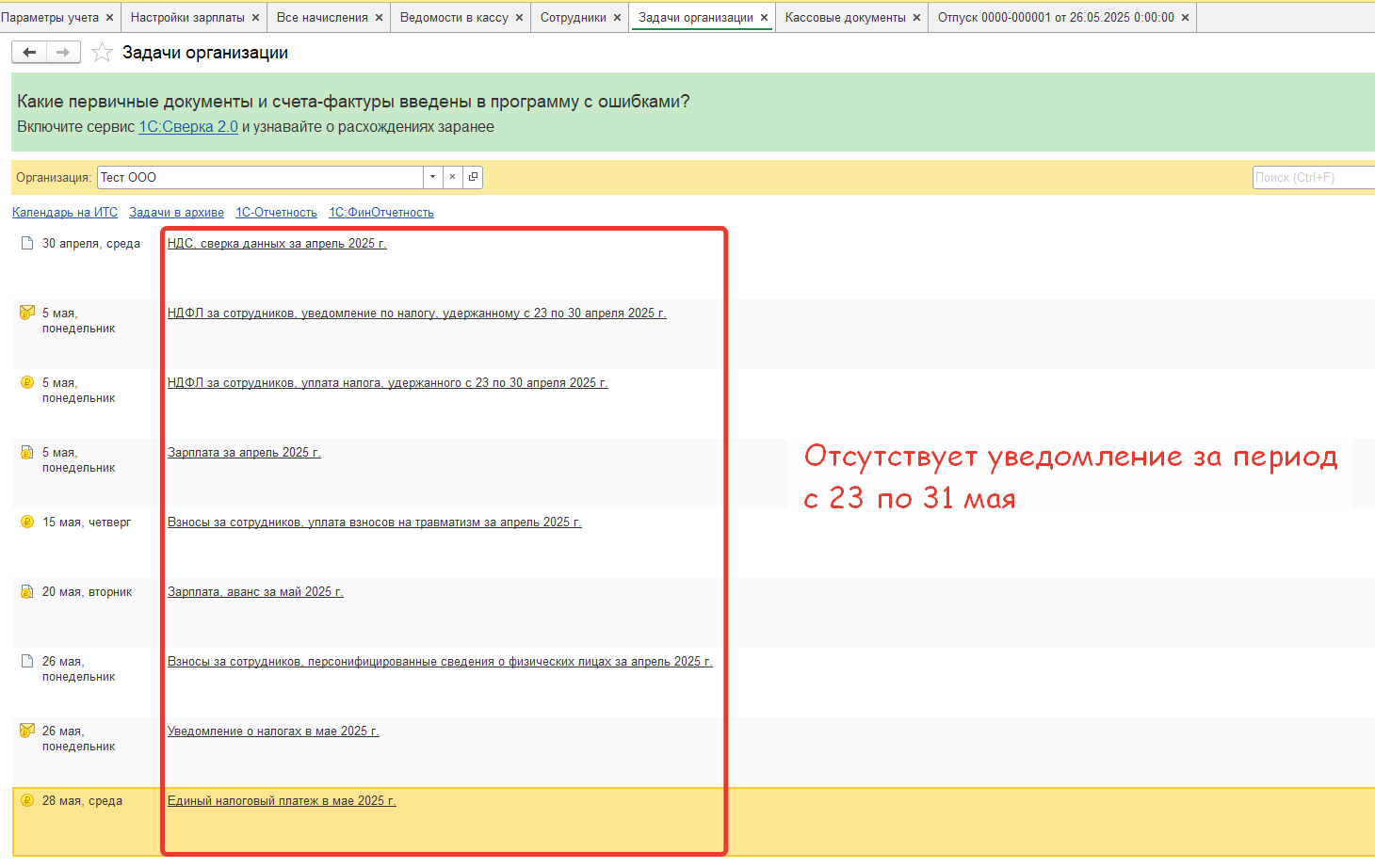
Task: Open the Зарплата за апрель 2025 task
Action: coord(244,453)
